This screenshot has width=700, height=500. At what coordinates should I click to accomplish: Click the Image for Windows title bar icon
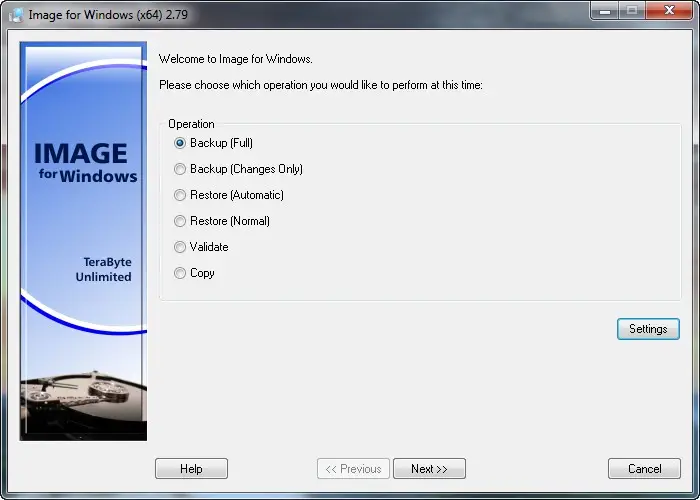point(17,15)
